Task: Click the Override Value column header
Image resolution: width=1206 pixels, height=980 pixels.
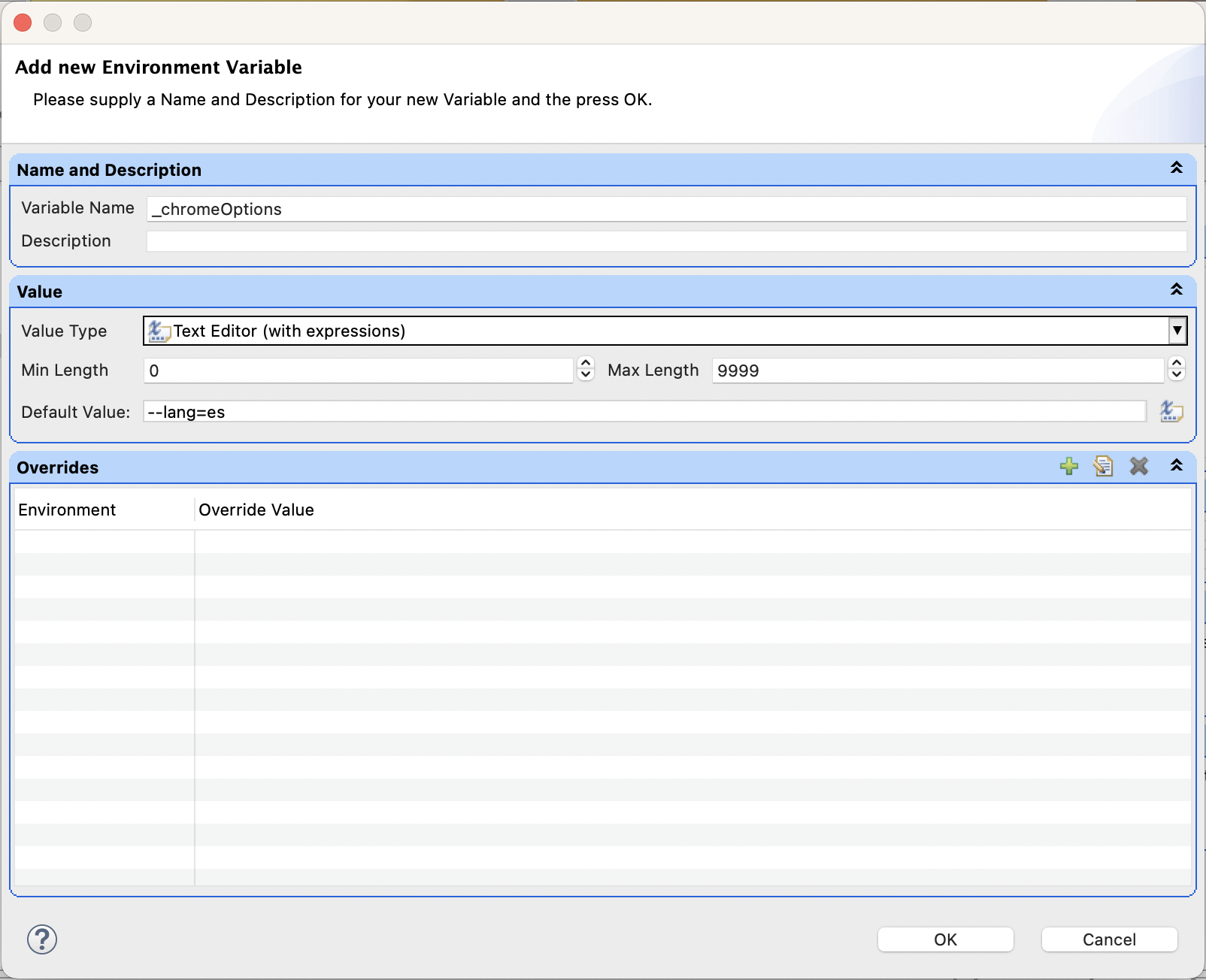Action: click(692, 510)
